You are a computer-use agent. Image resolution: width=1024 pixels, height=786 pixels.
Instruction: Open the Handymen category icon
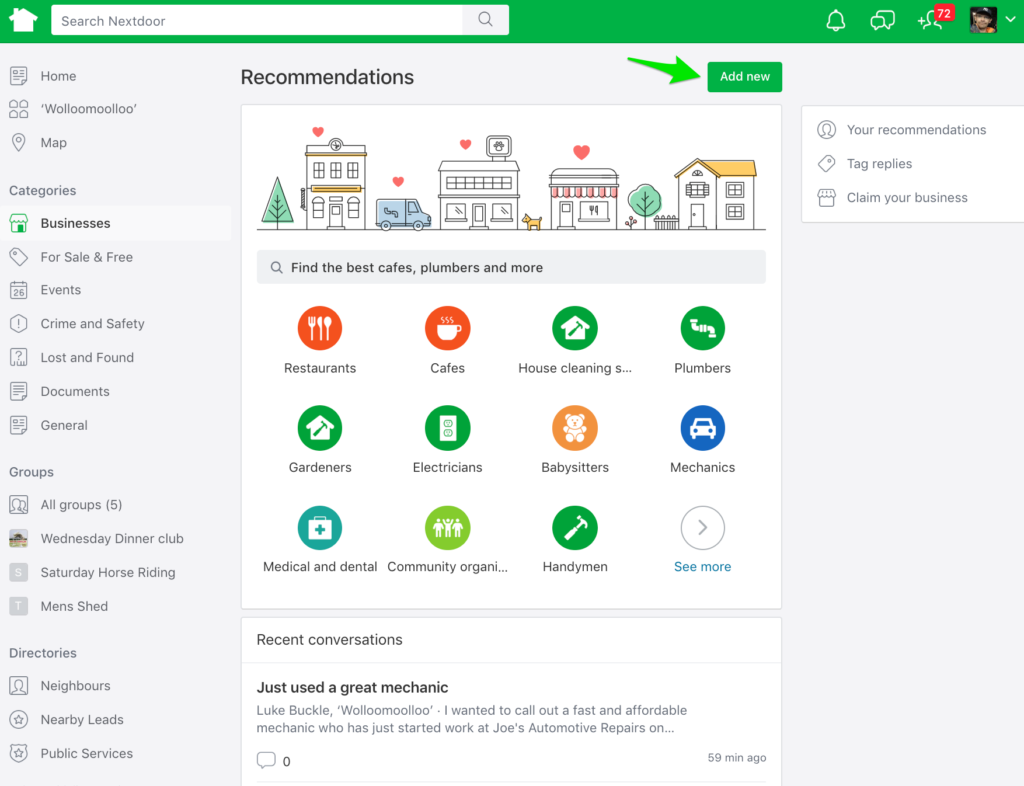(x=575, y=528)
